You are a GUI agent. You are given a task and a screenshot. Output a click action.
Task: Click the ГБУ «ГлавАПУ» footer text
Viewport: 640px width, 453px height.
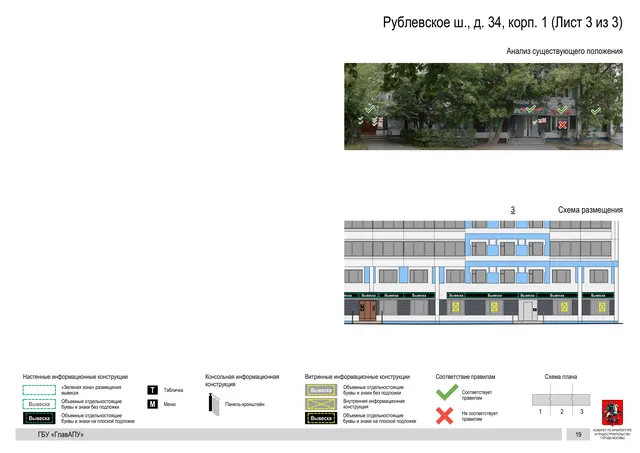coord(60,435)
